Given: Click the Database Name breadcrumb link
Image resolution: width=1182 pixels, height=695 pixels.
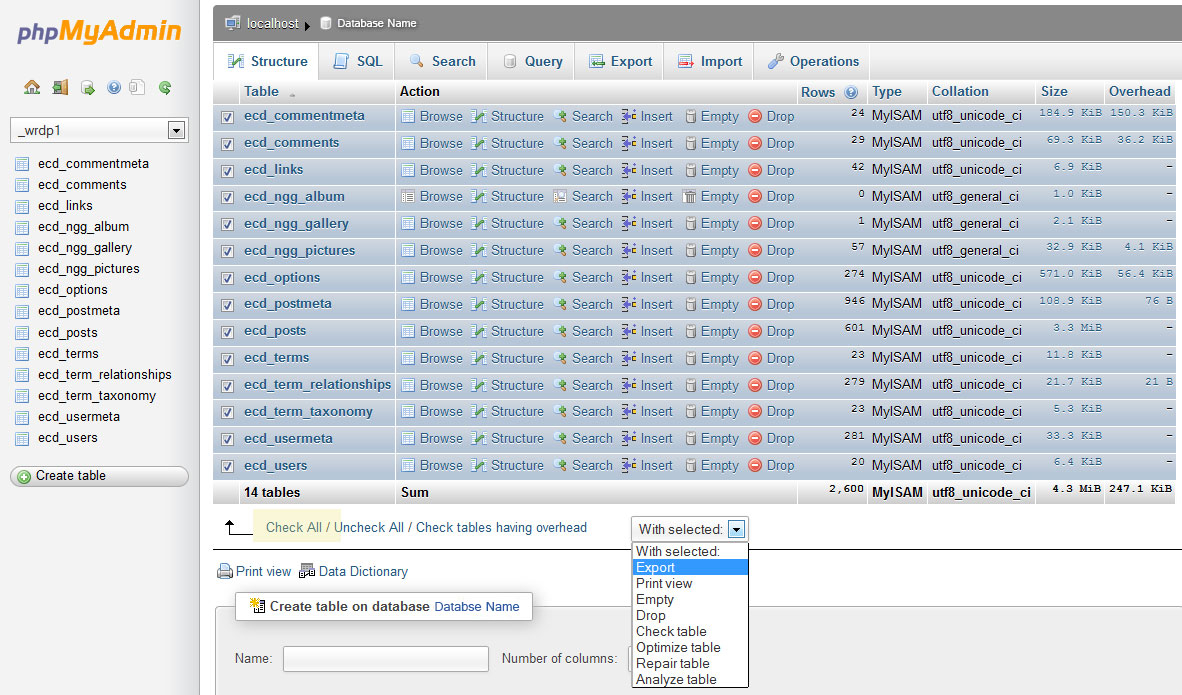Looking at the screenshot, I should point(376,23).
